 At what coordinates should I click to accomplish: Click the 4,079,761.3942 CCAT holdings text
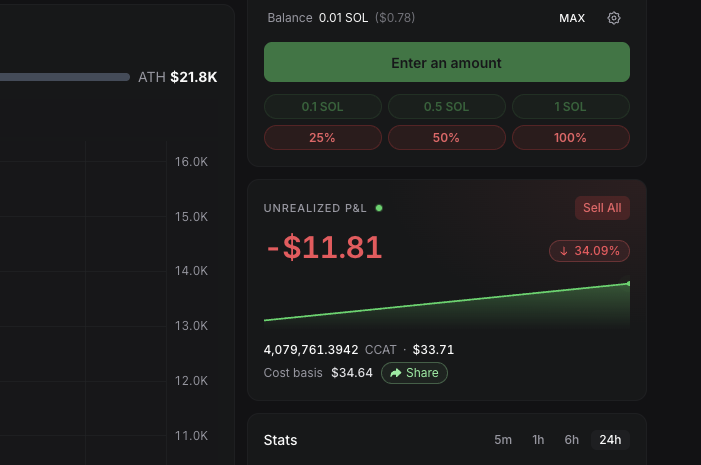pos(330,350)
